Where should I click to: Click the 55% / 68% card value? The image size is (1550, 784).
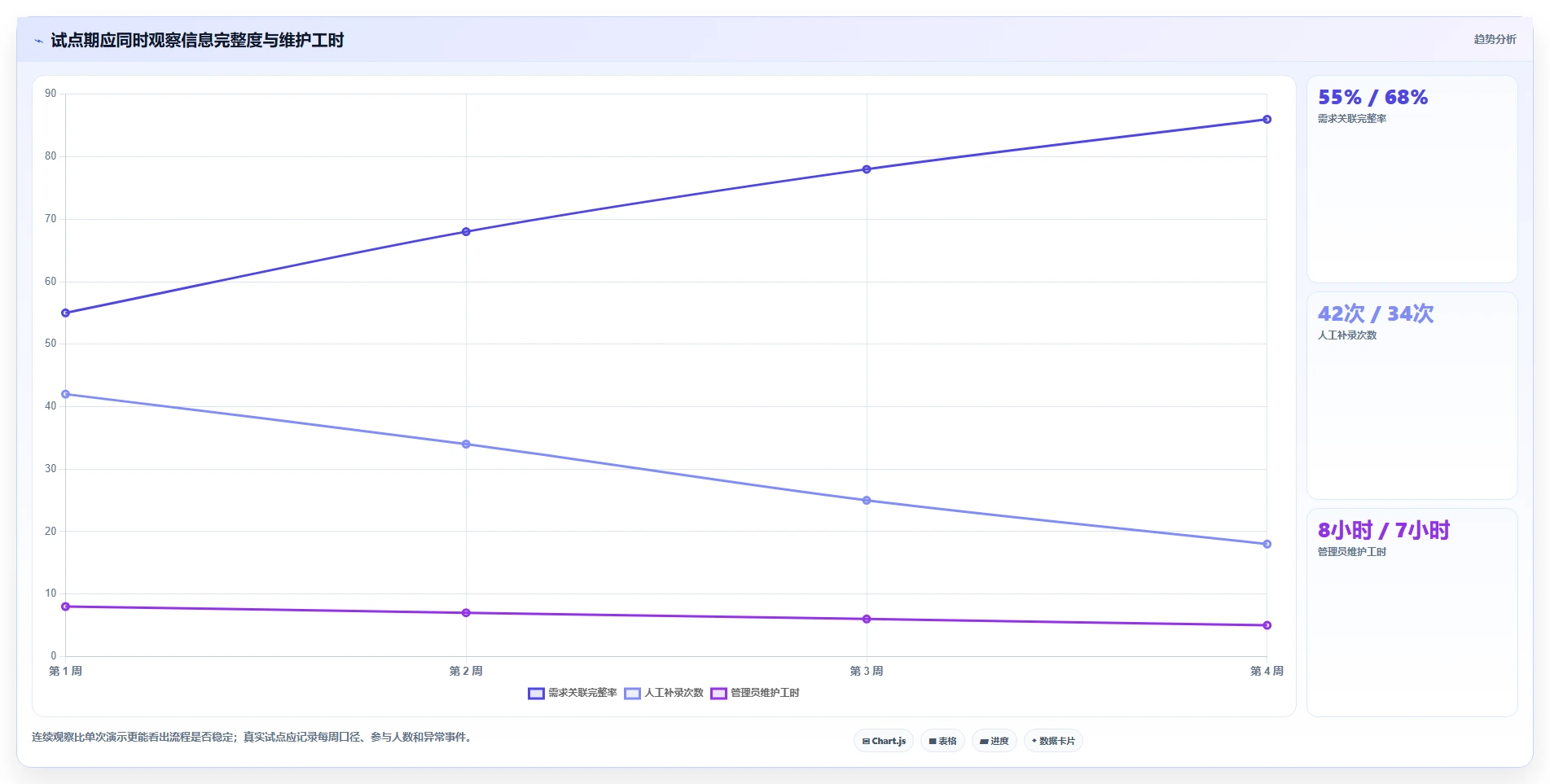pos(1372,98)
